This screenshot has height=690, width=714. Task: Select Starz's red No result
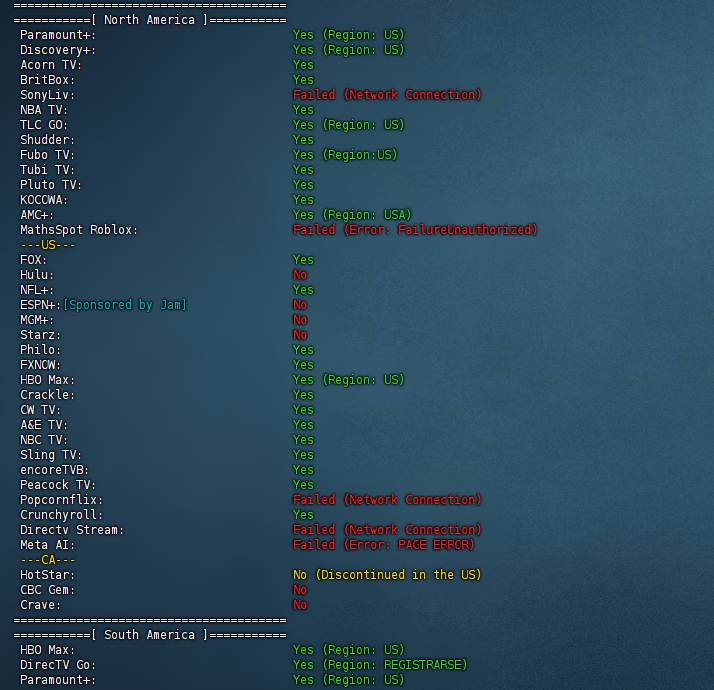300,335
